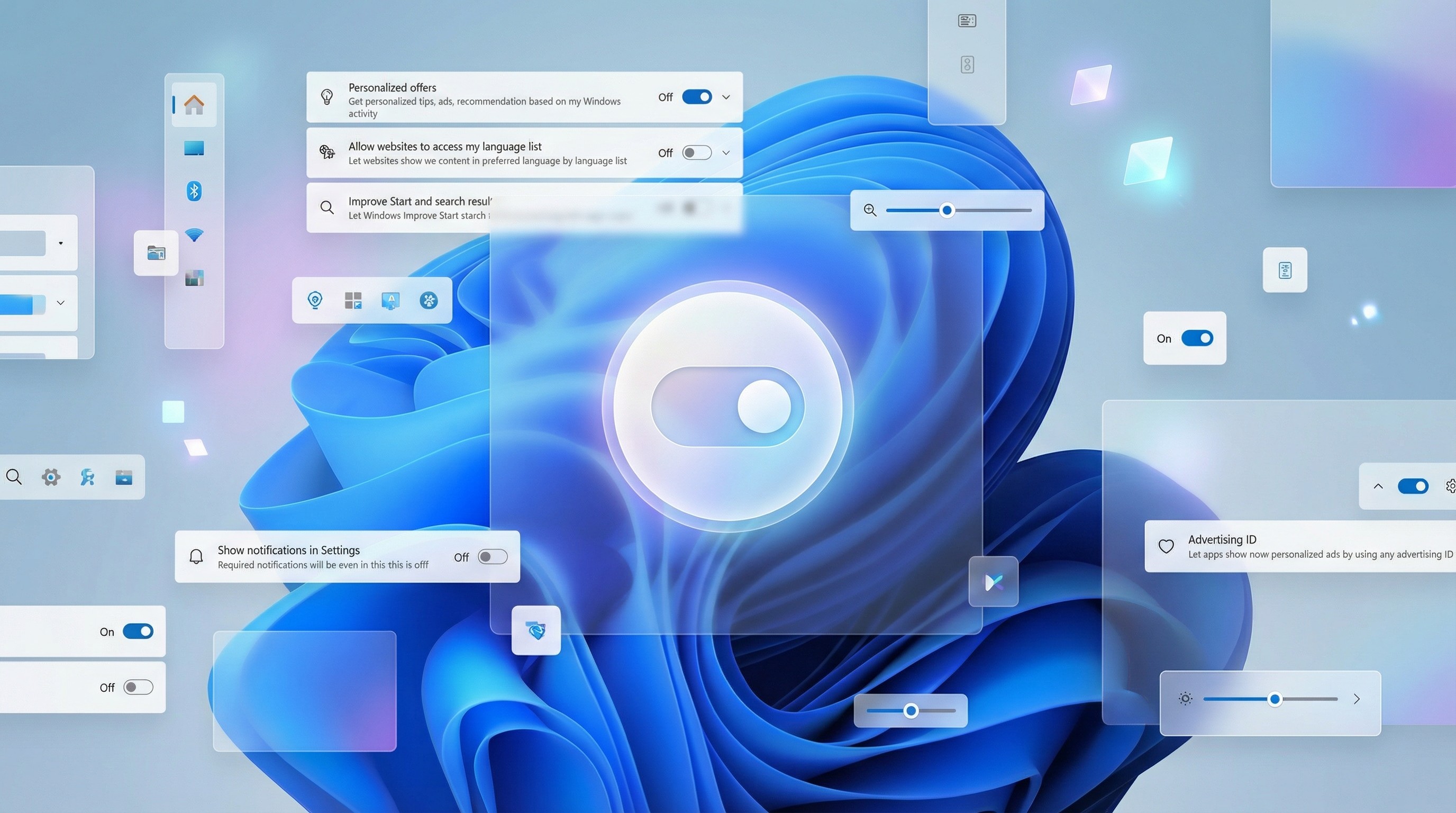Select the monitor with cursor icon
This screenshot has width=1456, height=813.
pyautogui.click(x=391, y=300)
